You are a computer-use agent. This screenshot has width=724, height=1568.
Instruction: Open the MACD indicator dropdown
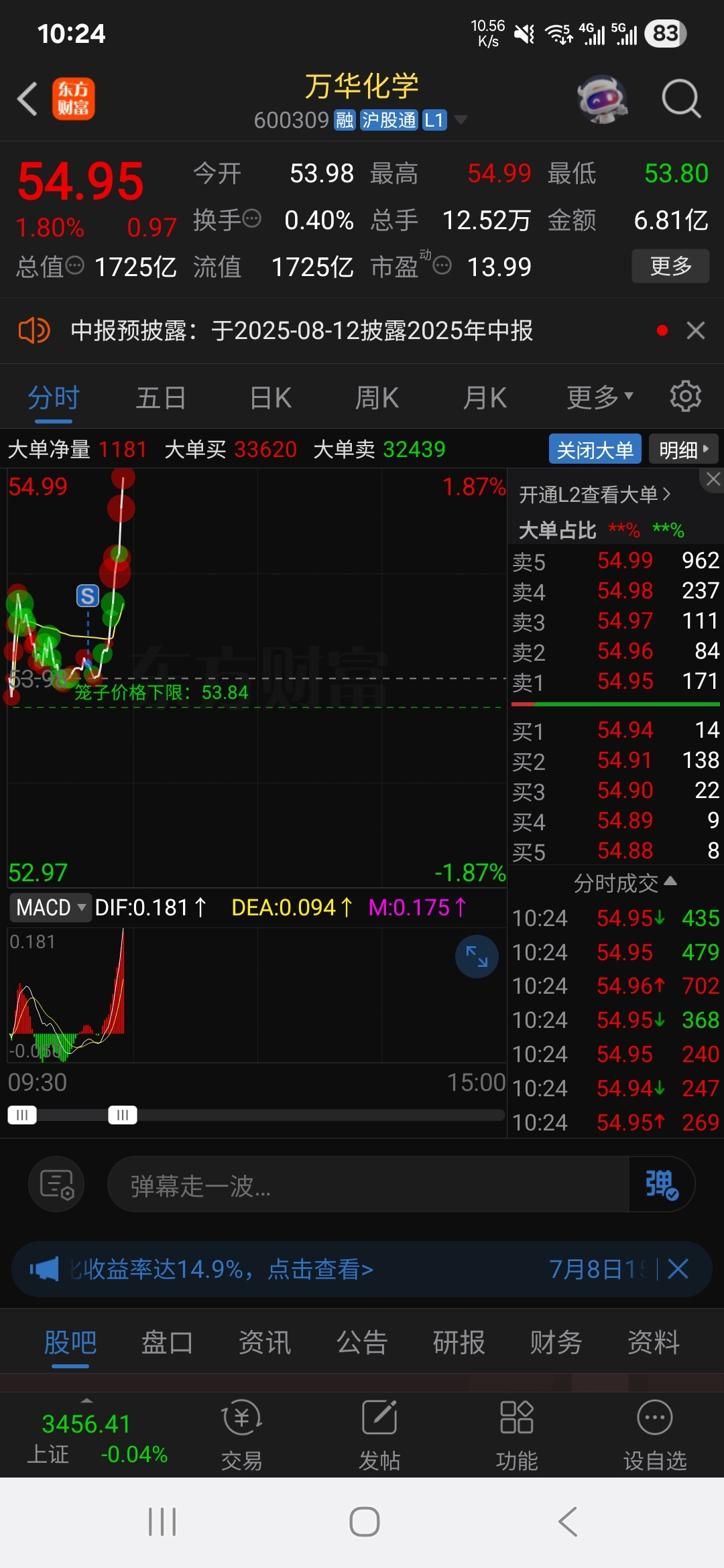[50, 907]
